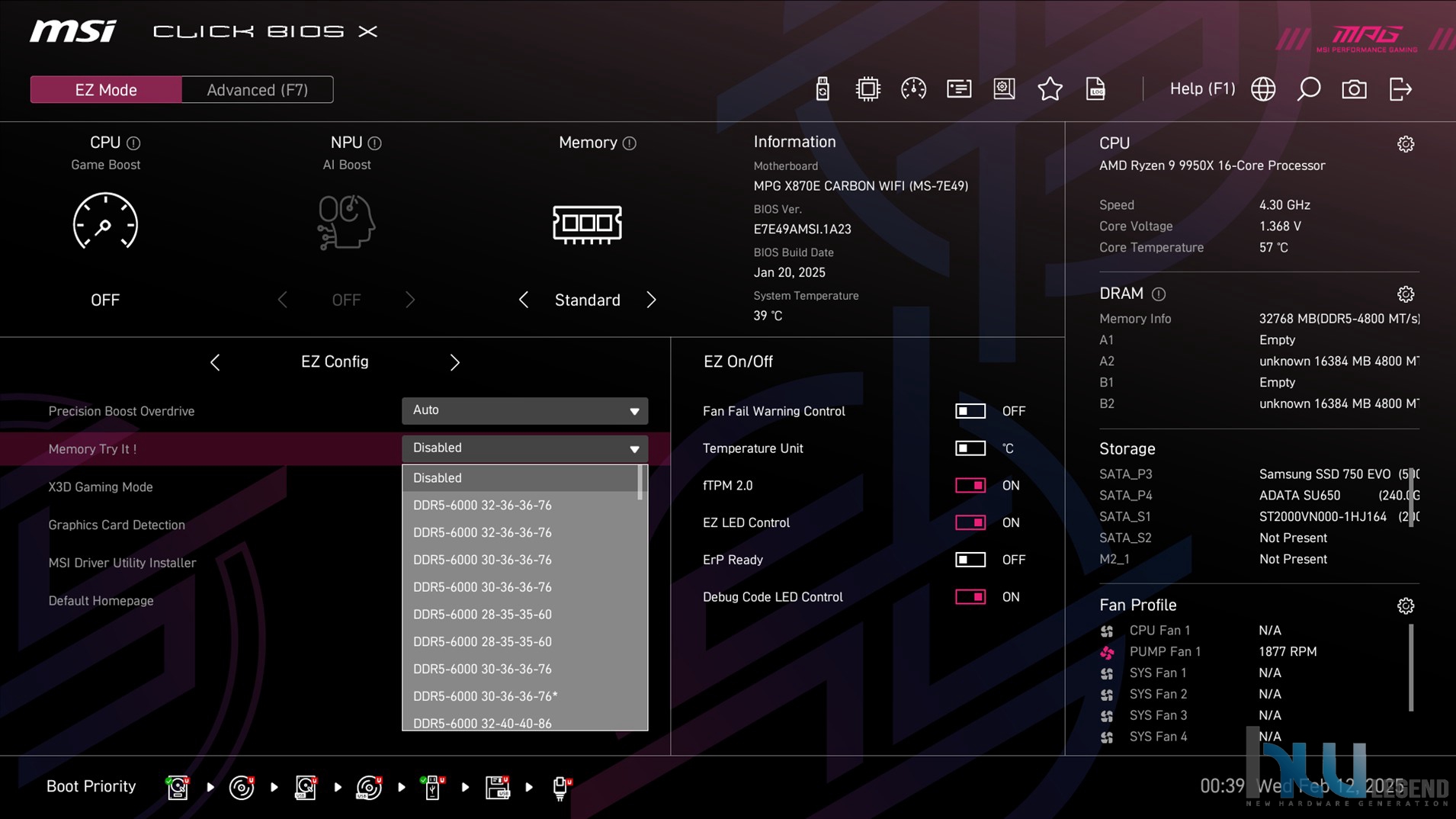Screen dimensions: 1456x819
Task: Click CPU Fan 1 fan entry
Action: point(1191,631)
